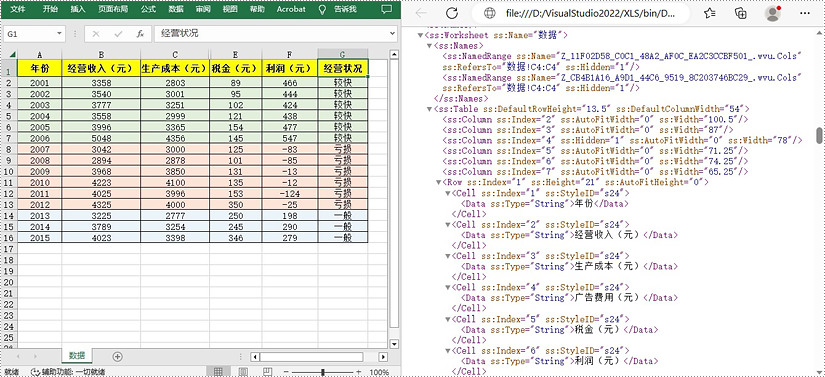Select the cell with value -124

click(x=289, y=193)
